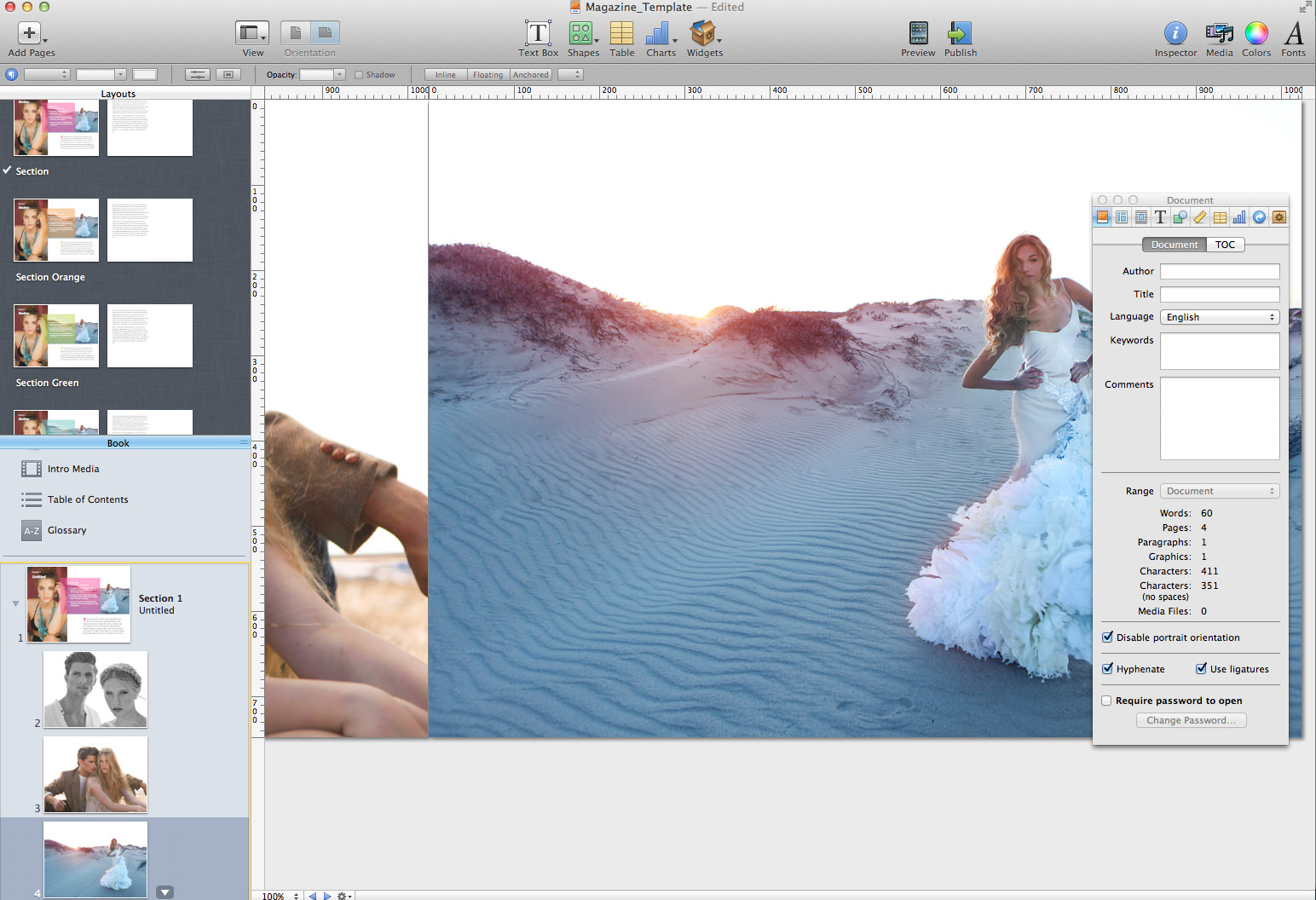Switch to the TOC tab
Viewport: 1316px width, 900px height.
[1225, 245]
